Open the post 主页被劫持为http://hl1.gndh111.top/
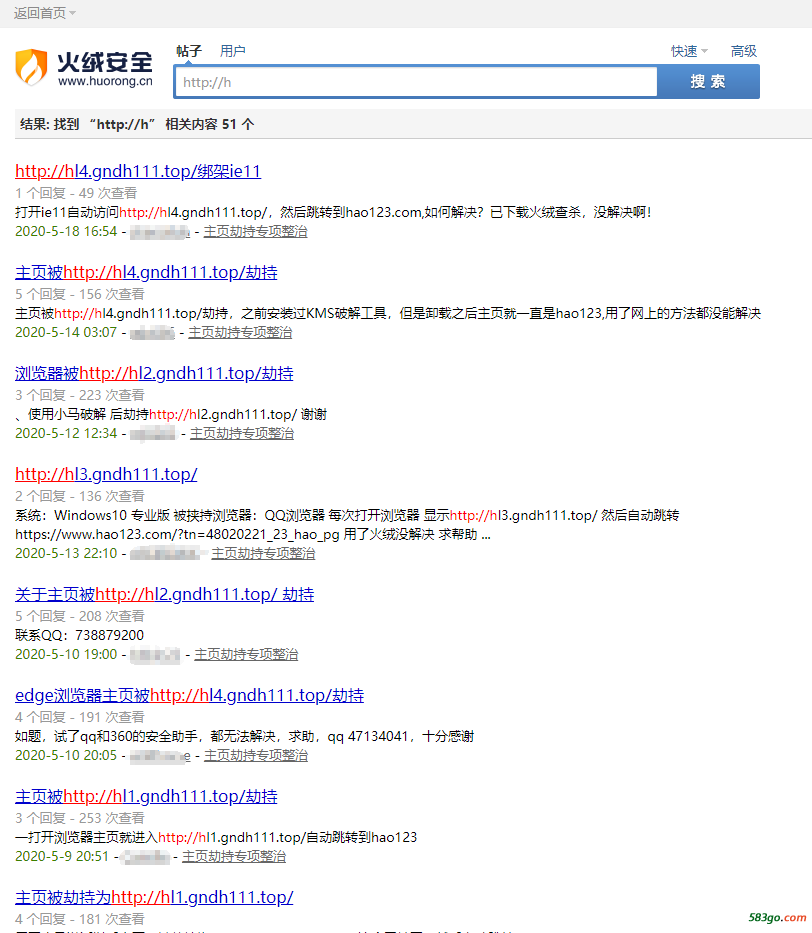812x933 pixels. pos(154,897)
